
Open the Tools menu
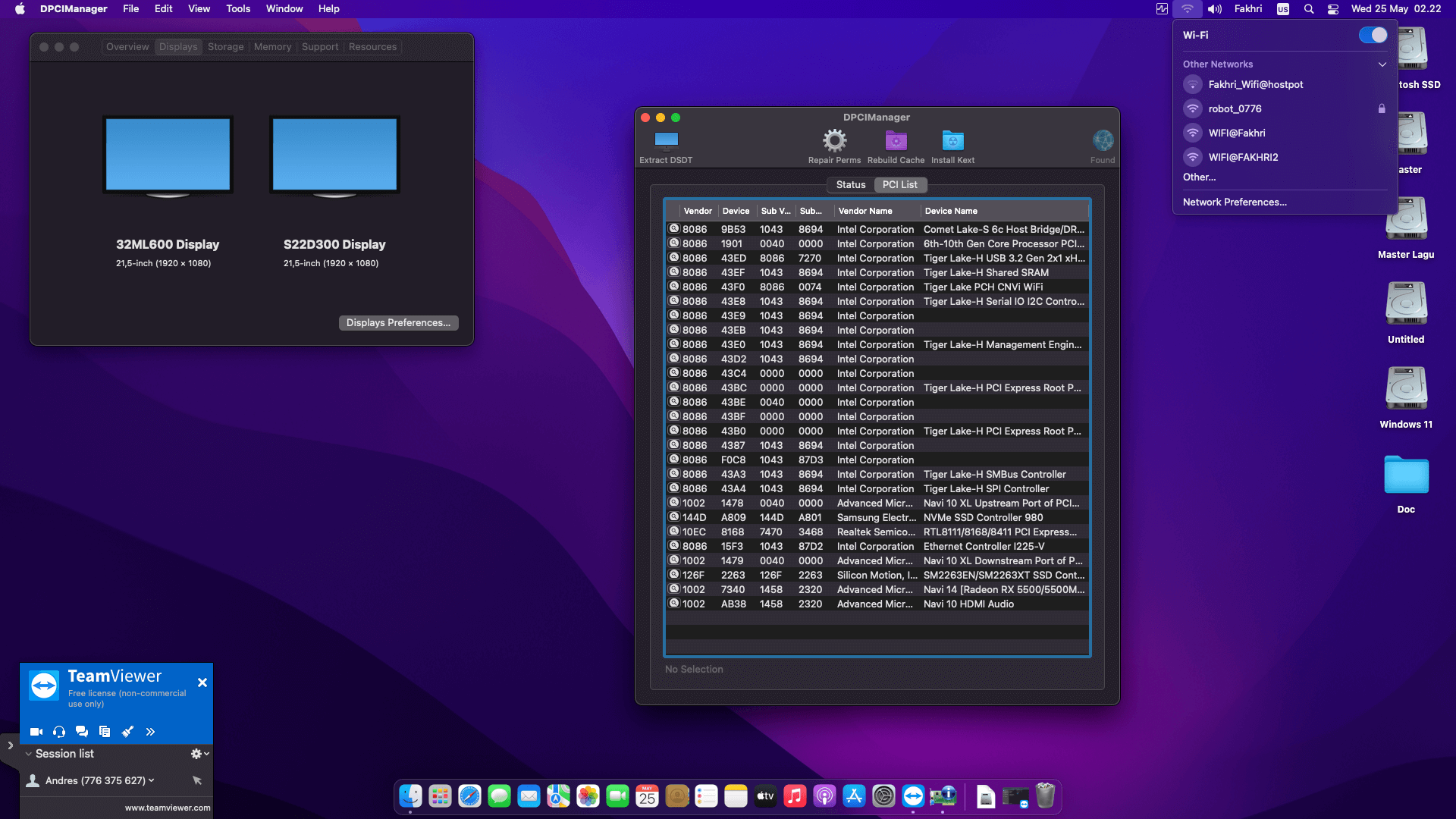coord(238,9)
